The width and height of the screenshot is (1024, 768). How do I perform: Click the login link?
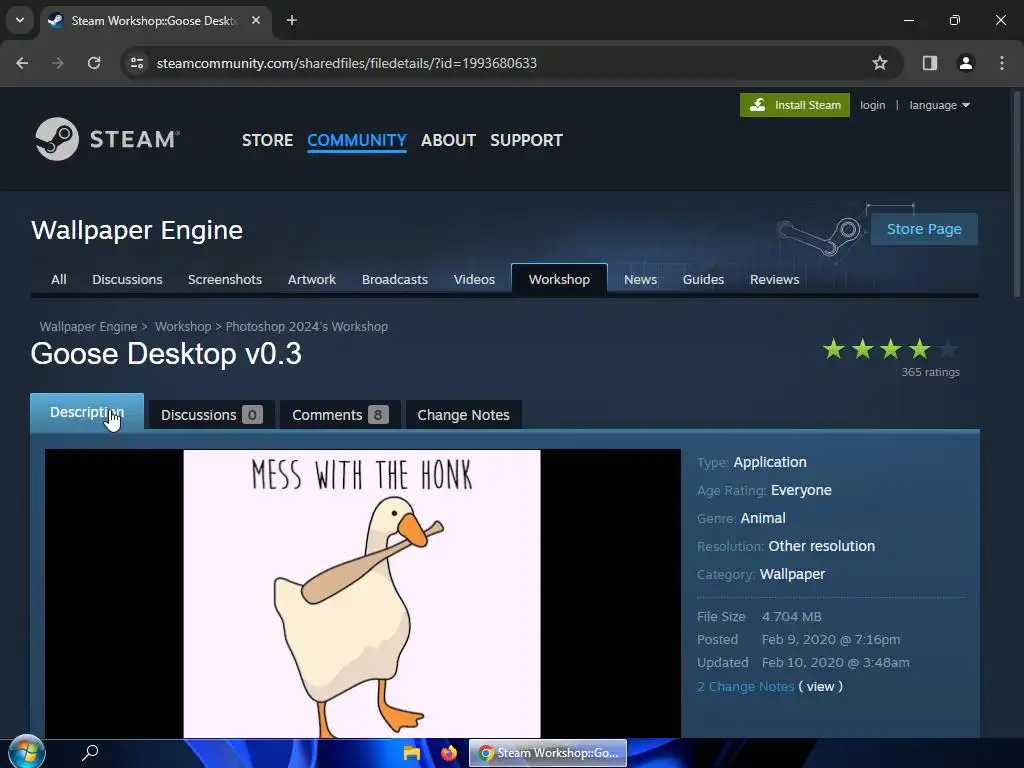[872, 105]
